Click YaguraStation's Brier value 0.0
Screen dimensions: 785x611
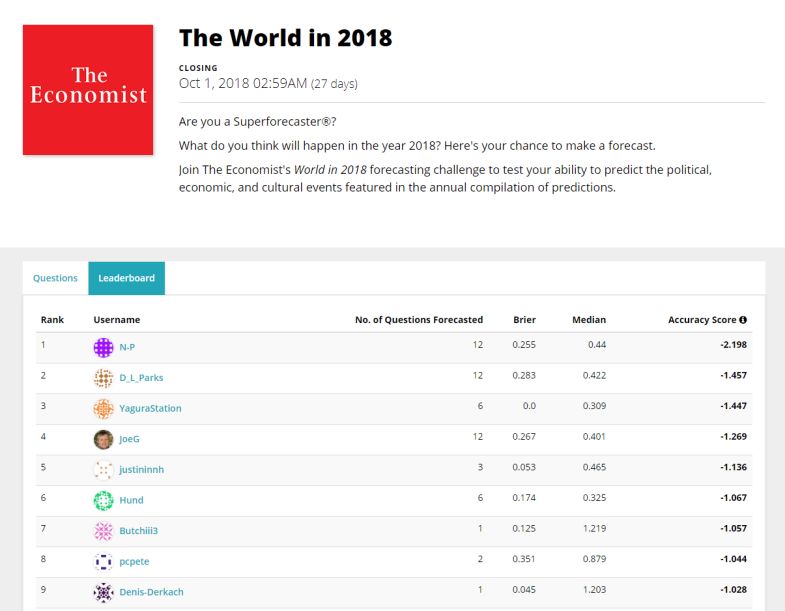coord(529,406)
